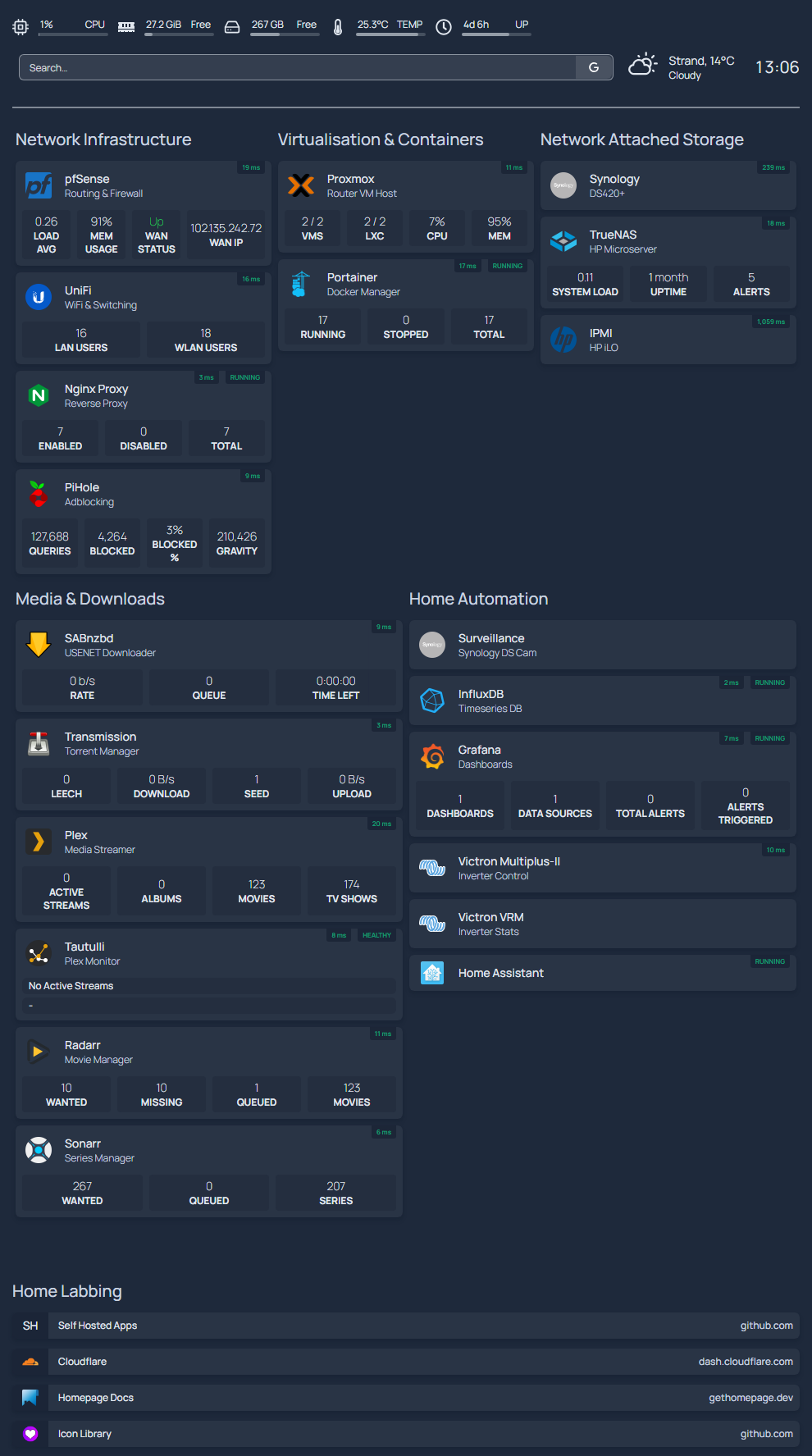
Task: Click the Google search button
Action: pos(594,68)
